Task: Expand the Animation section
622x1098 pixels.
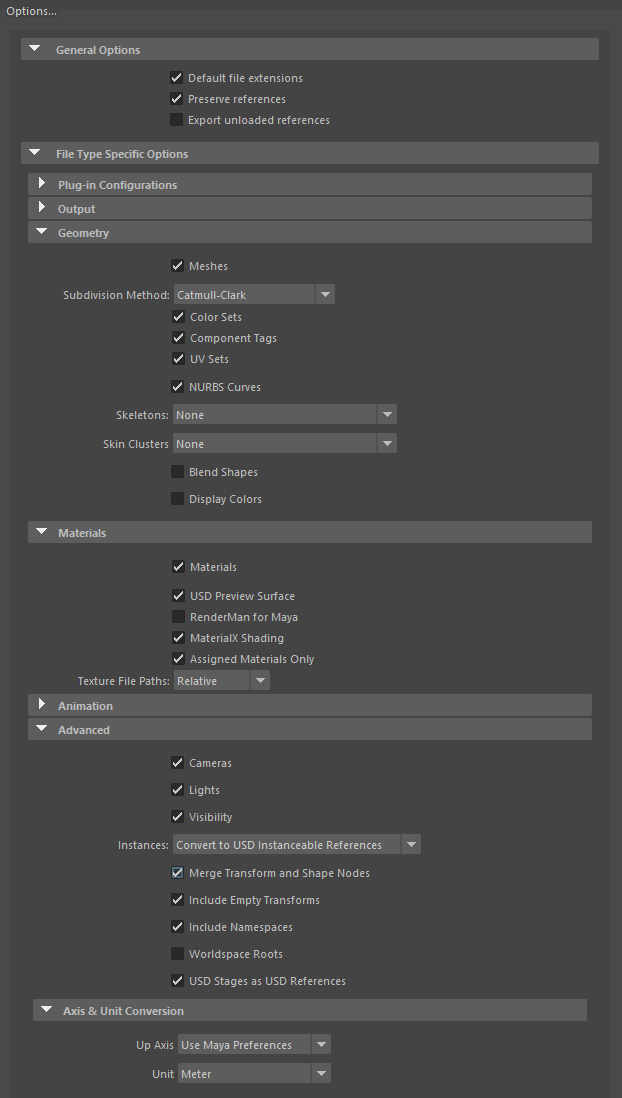Action: (x=41, y=704)
